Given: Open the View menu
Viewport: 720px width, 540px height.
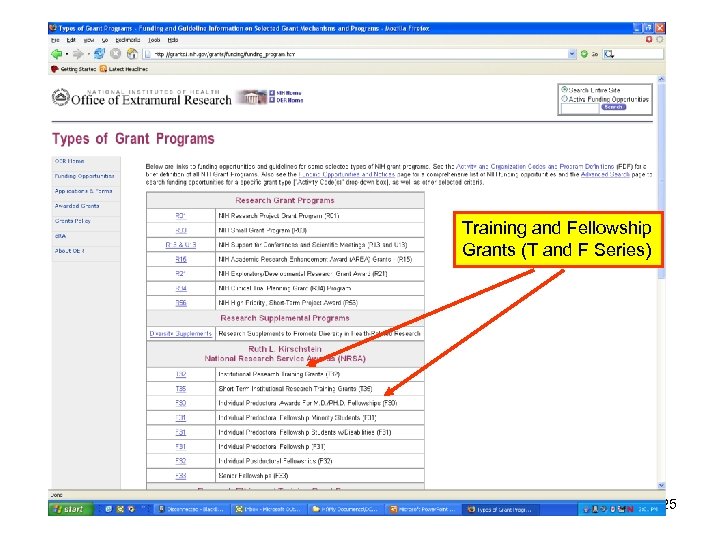Looking at the screenshot, I should pos(89,40).
